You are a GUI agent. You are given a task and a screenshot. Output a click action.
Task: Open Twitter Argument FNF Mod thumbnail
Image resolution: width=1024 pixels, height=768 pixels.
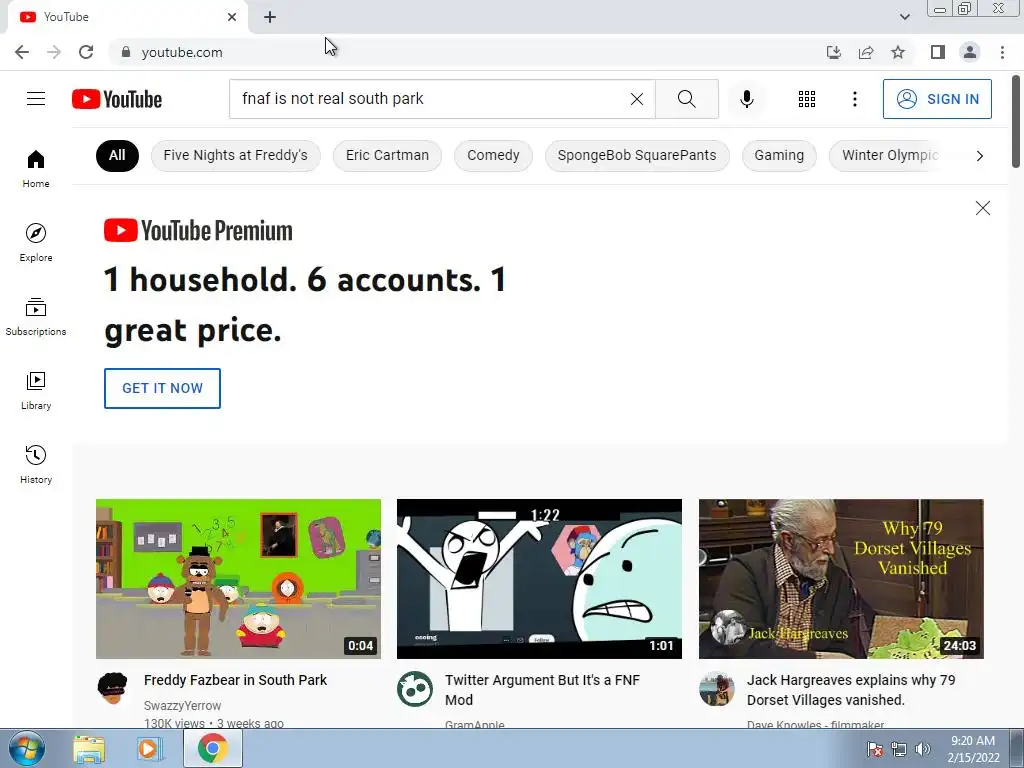539,579
